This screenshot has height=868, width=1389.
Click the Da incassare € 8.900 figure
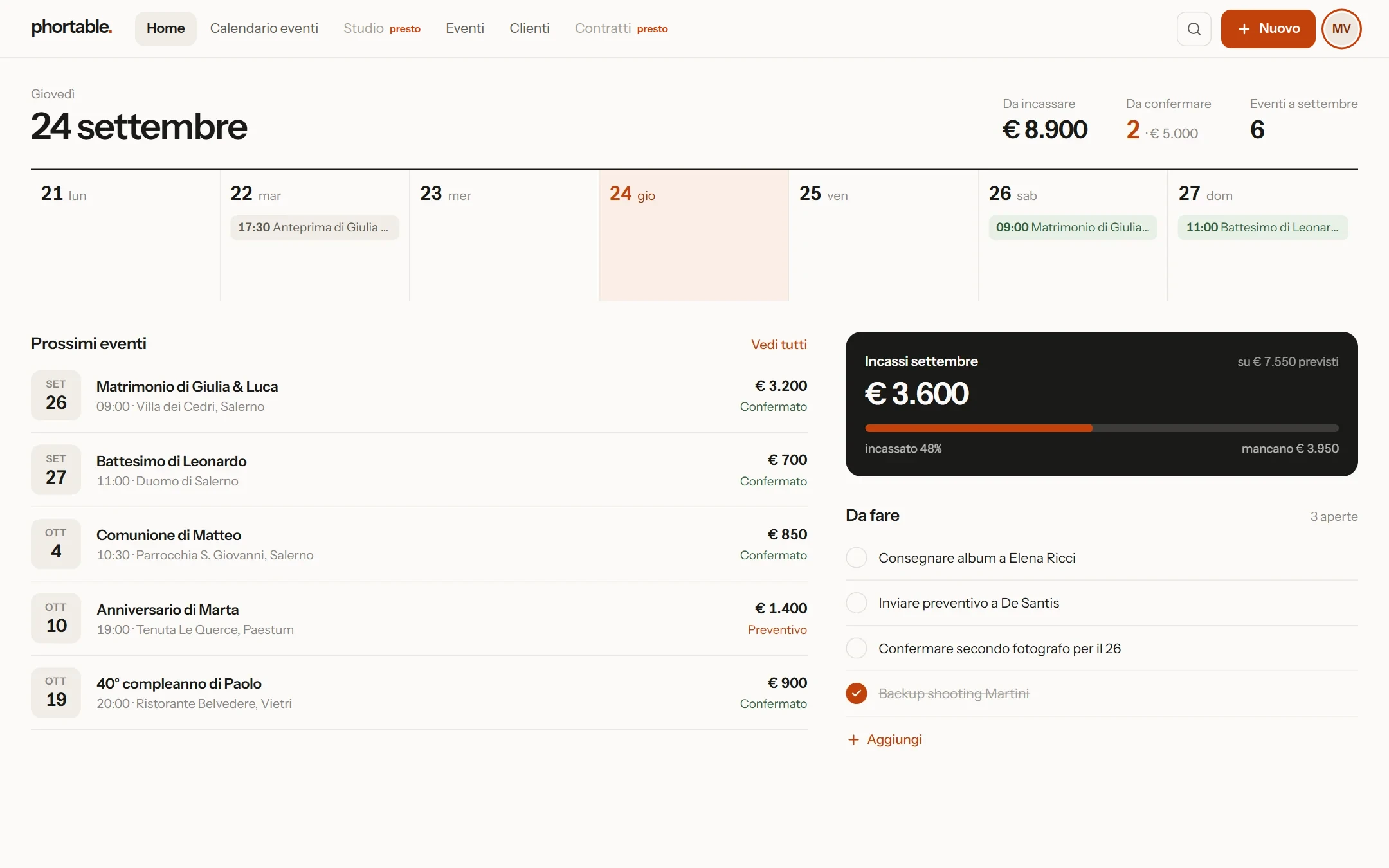[x=1045, y=130]
